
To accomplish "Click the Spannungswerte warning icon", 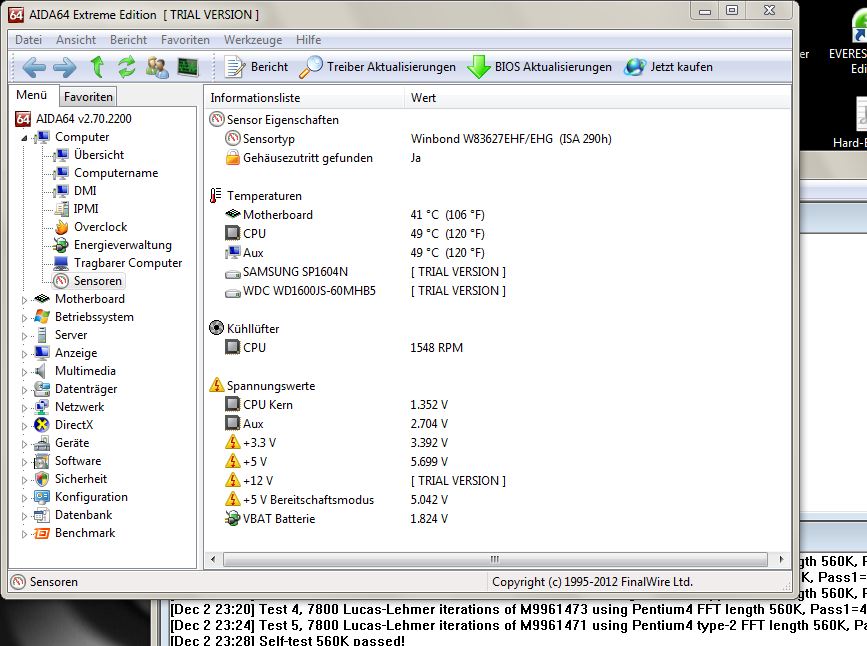I will pyautogui.click(x=216, y=385).
